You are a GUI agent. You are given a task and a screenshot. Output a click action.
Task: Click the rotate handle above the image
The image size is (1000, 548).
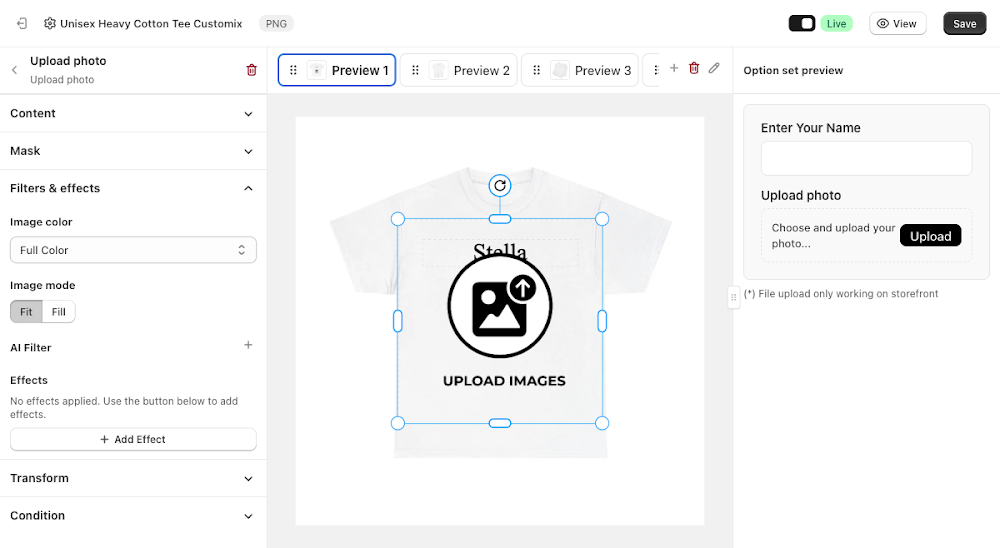[x=500, y=186]
